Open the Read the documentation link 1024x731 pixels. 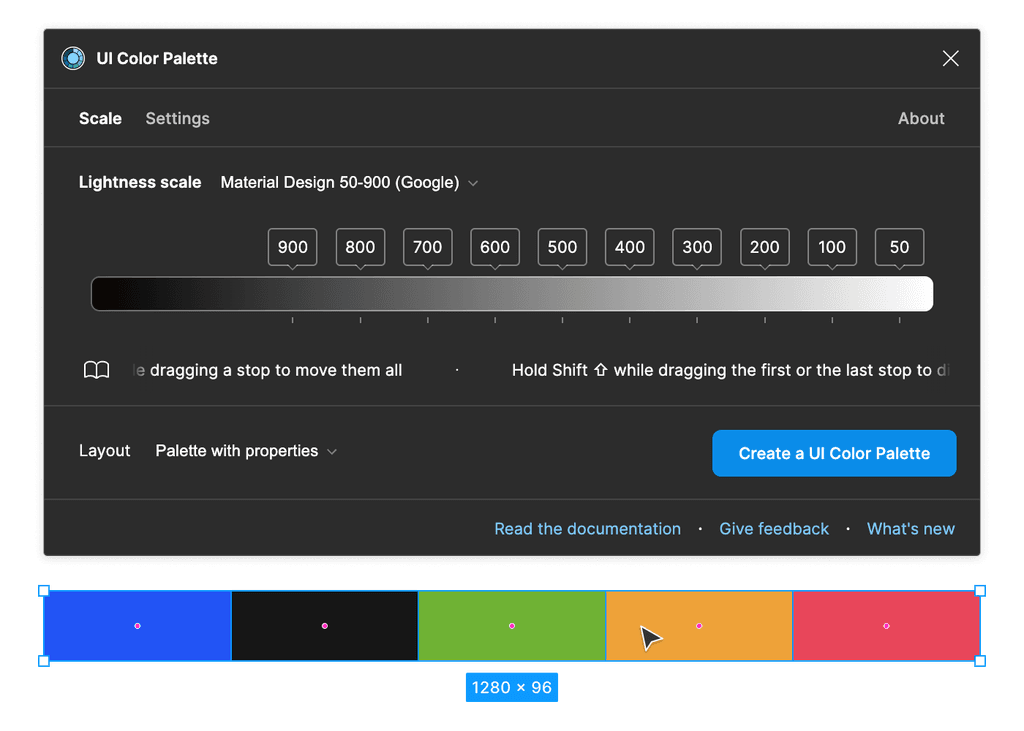[x=588, y=528]
